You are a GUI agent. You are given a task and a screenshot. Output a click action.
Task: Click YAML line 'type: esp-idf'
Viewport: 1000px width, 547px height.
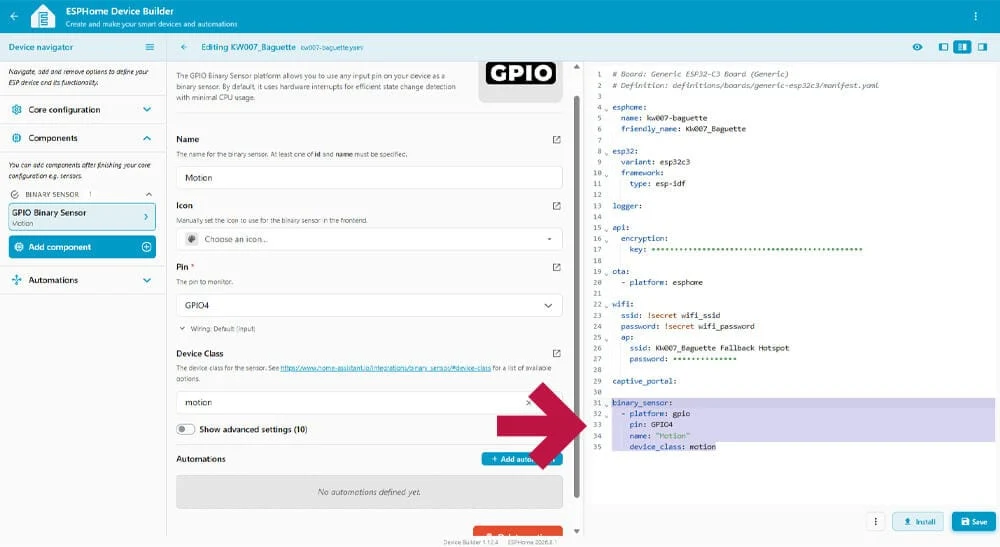[657, 184]
